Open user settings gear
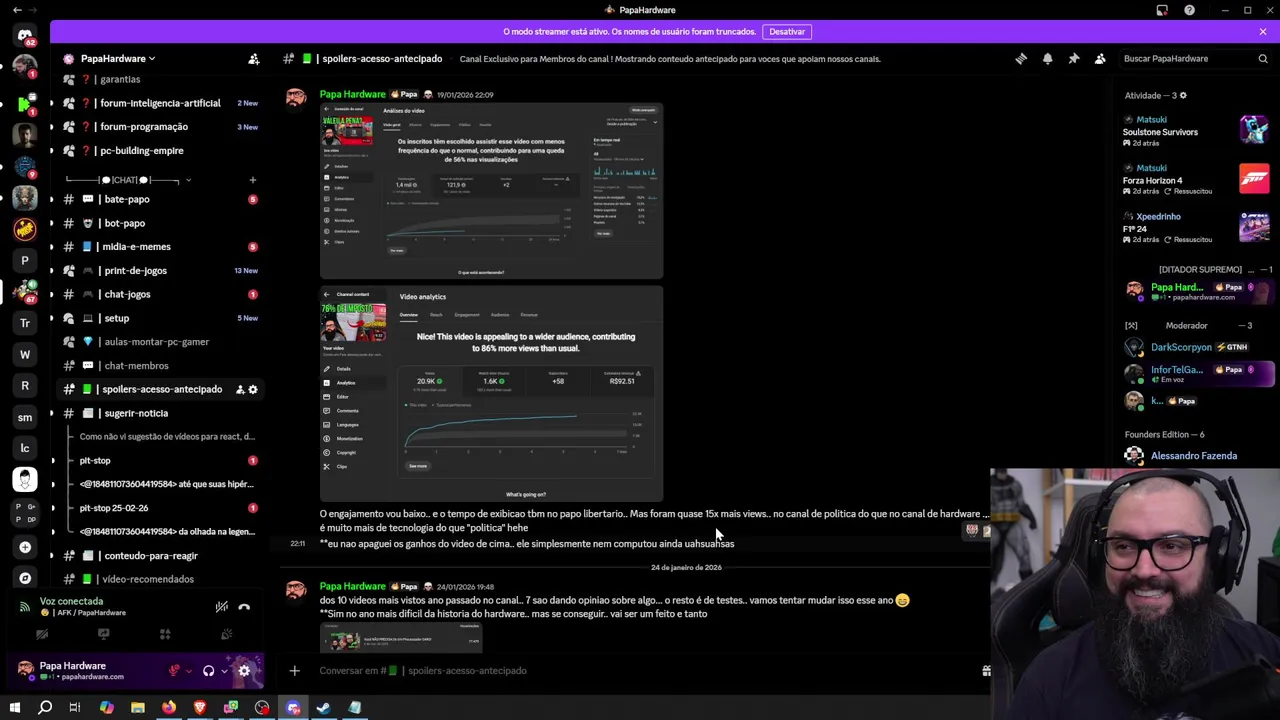Image resolution: width=1280 pixels, height=720 pixels. point(244,671)
